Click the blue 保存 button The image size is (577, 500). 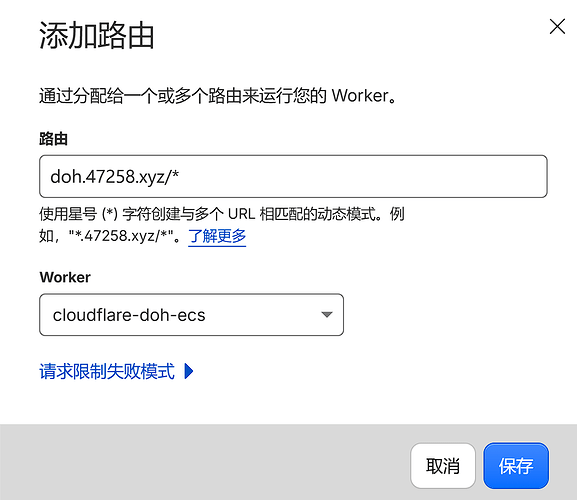[516, 466]
